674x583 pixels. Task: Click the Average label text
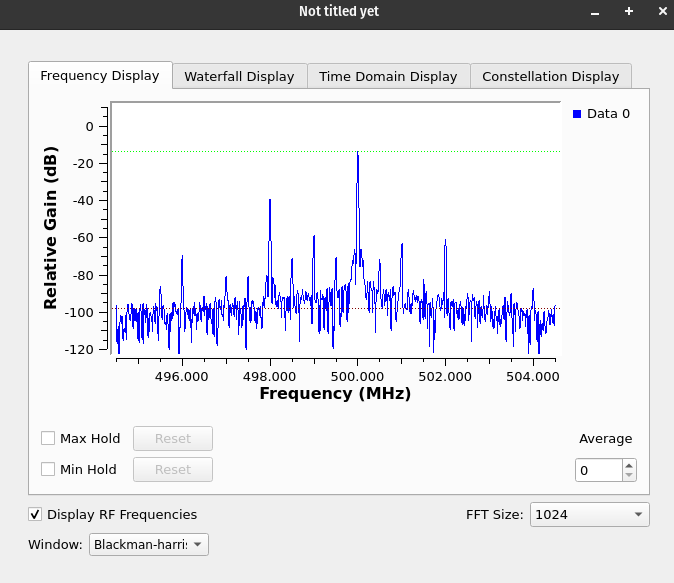click(x=606, y=439)
